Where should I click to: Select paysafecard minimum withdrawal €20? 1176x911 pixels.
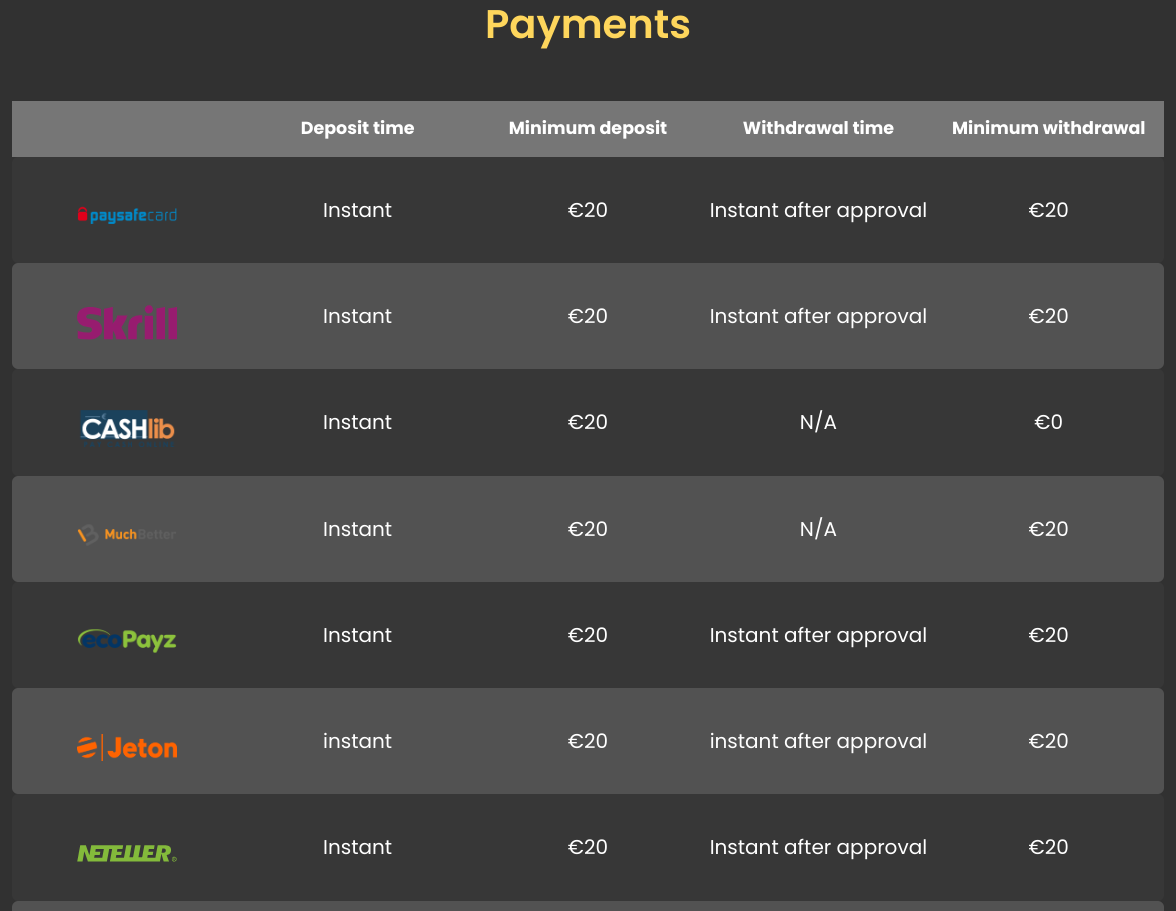1048,210
